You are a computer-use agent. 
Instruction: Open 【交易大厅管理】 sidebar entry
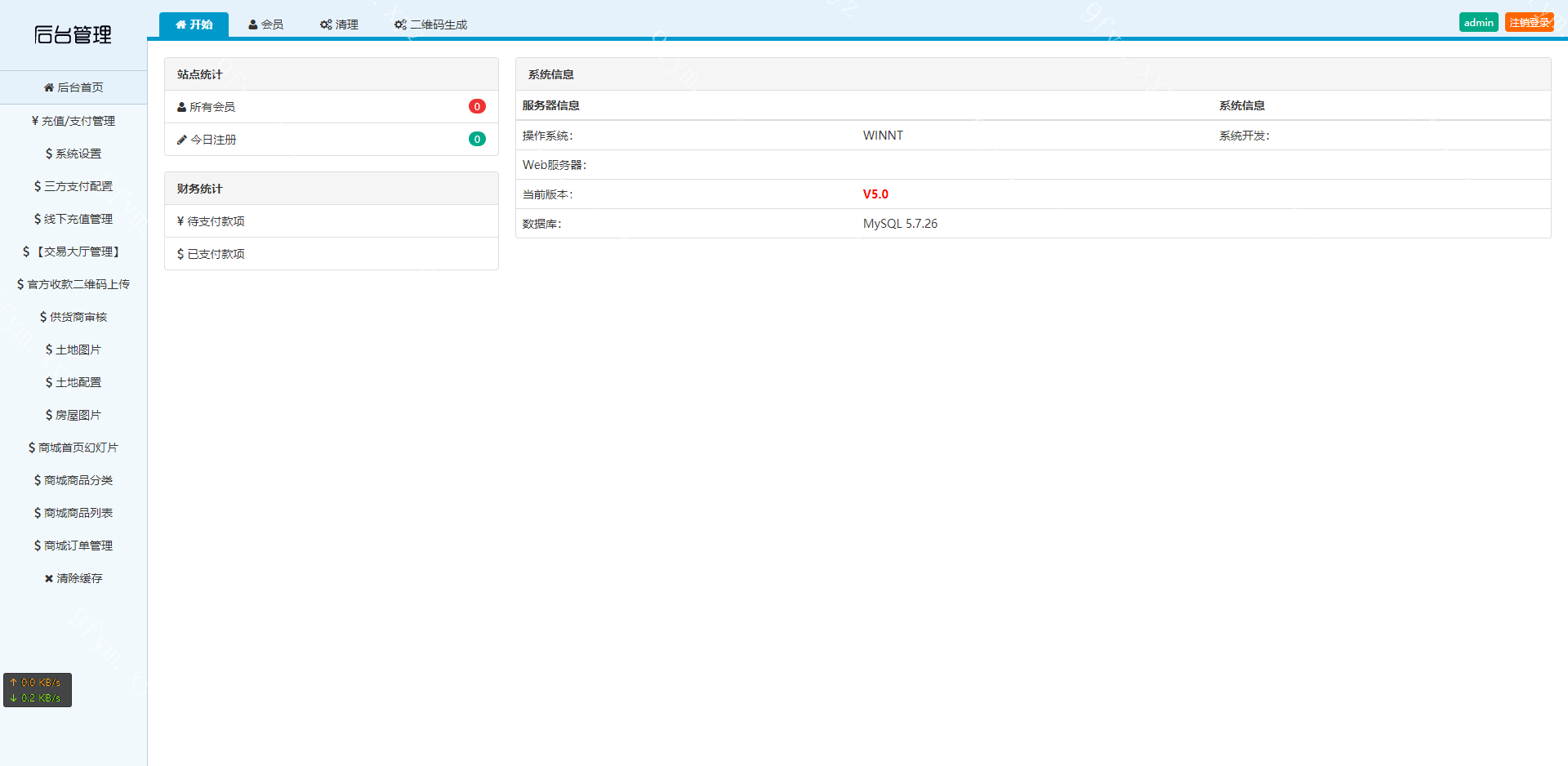coord(73,252)
